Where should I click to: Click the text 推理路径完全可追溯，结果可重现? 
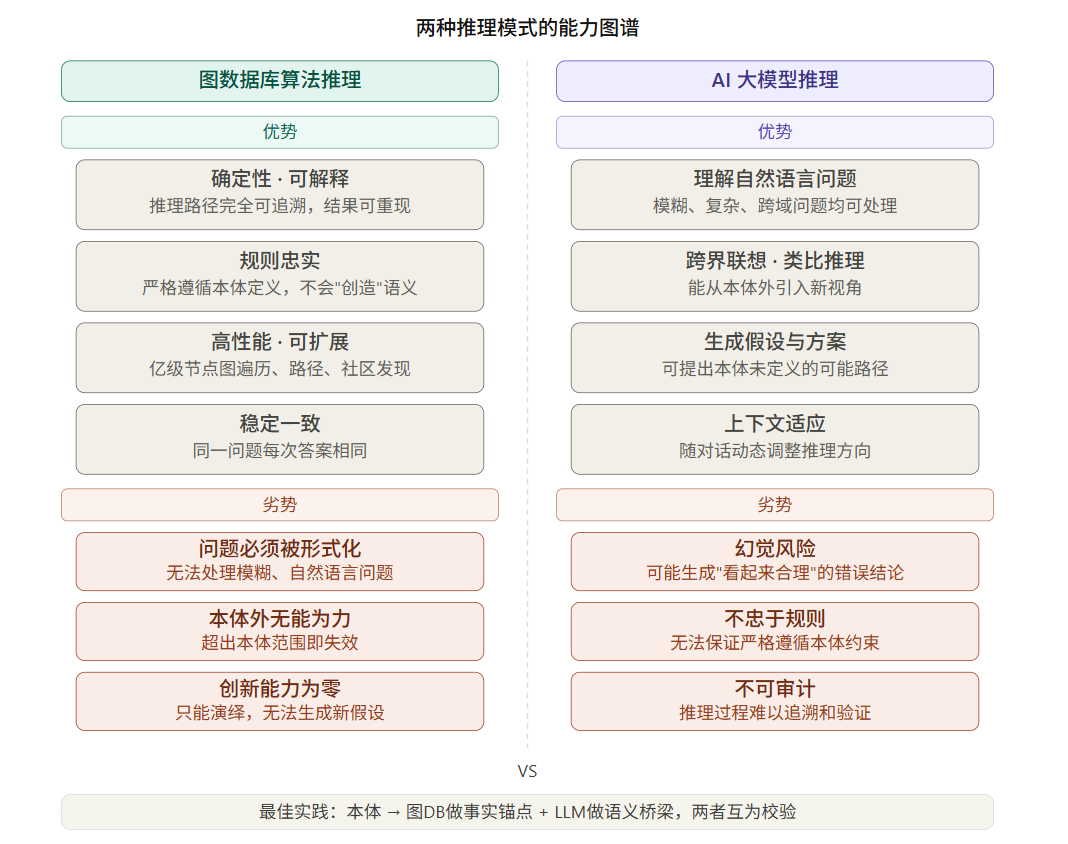[280, 206]
